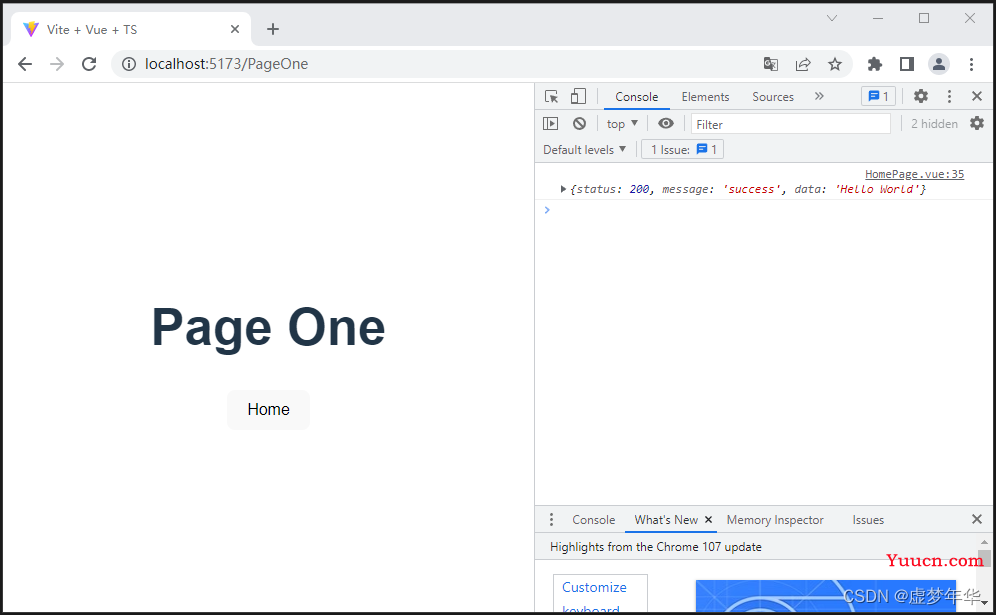Show more DevTools tabs
The height and width of the screenshot is (615, 996).
tap(819, 97)
